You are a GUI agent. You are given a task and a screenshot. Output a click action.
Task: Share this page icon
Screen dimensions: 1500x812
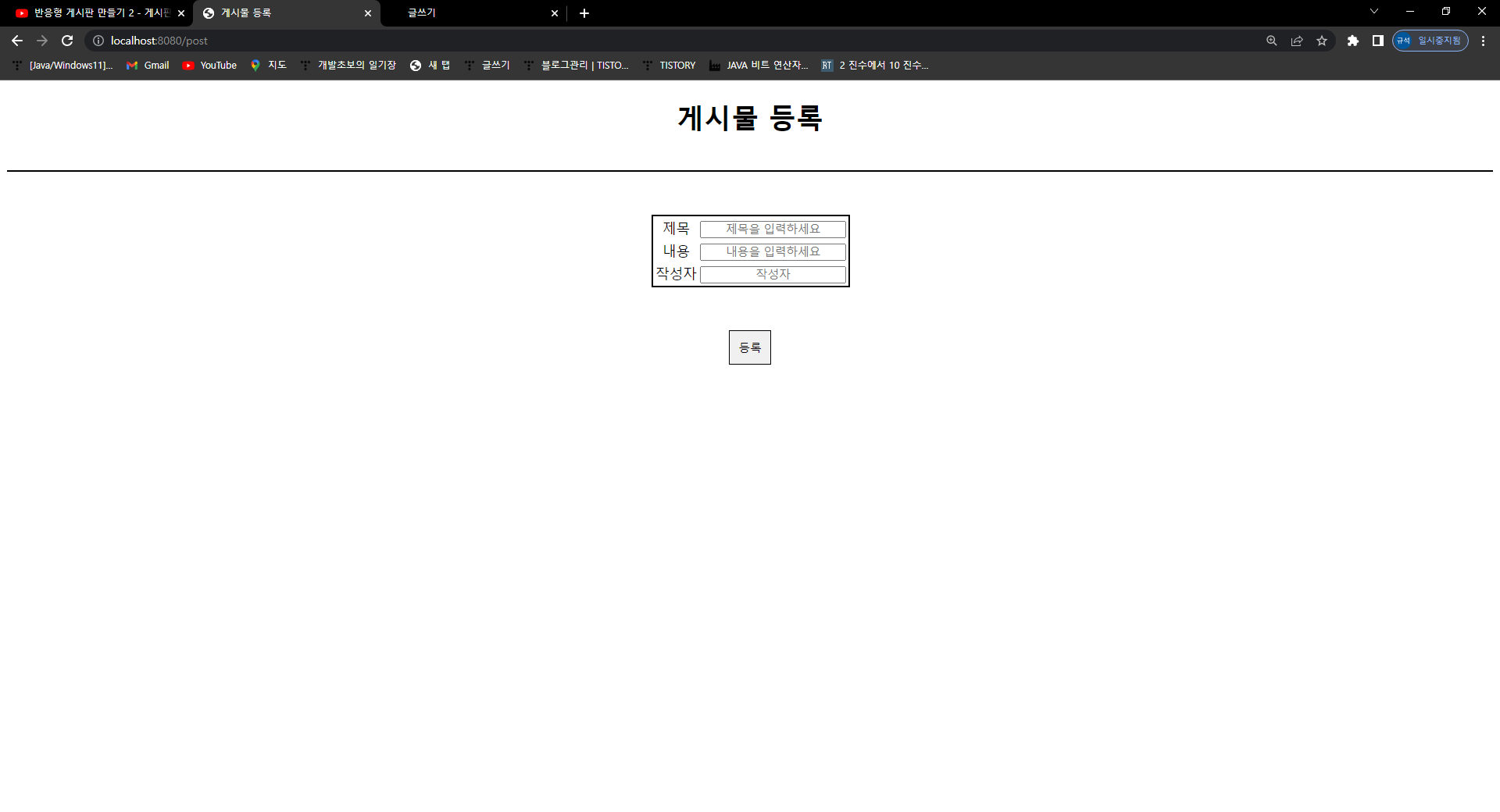(1297, 41)
